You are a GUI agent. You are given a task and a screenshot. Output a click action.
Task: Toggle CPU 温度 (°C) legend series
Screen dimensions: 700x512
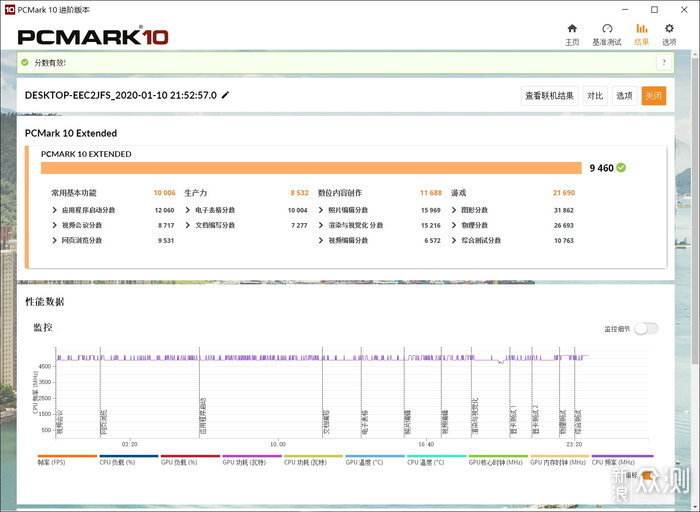(x=437, y=460)
